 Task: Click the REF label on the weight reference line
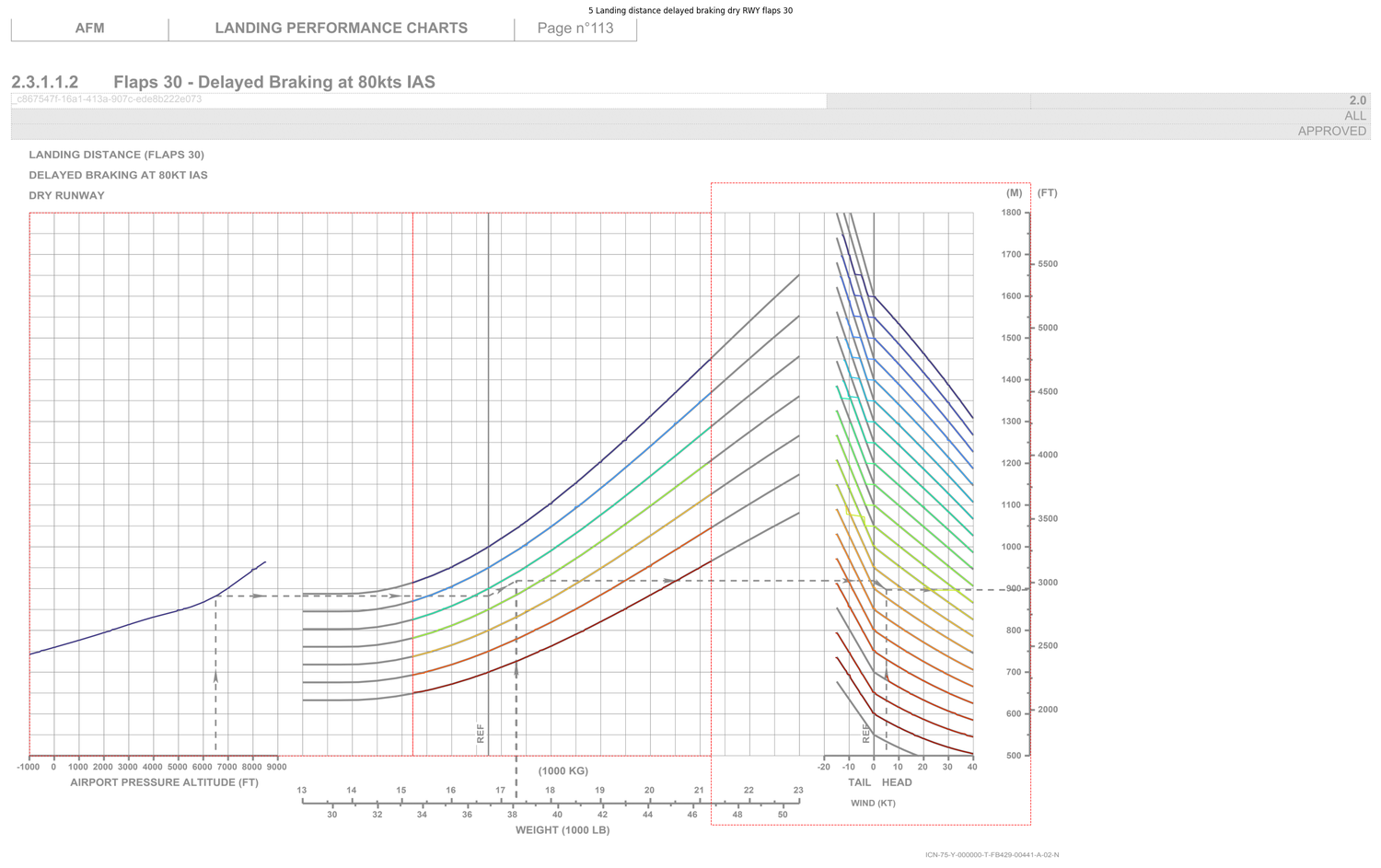tap(481, 734)
